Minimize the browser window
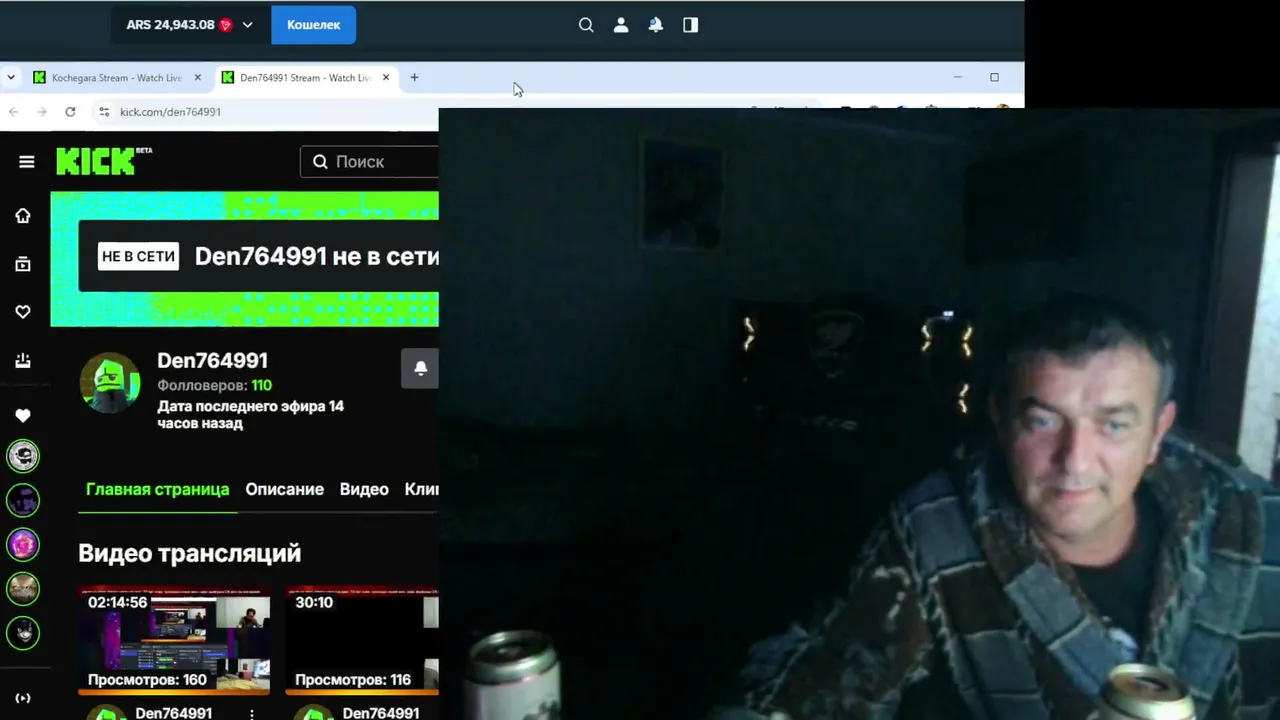1280x720 pixels. point(957,77)
